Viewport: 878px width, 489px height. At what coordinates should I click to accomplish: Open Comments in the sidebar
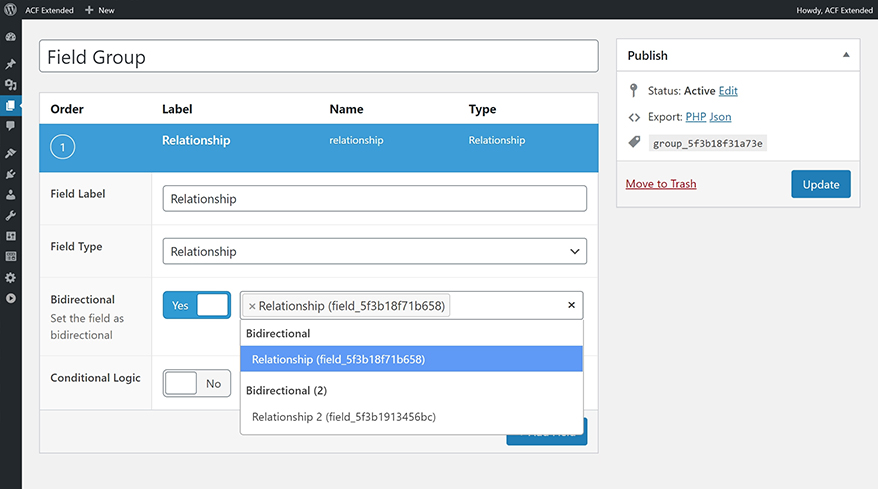(x=11, y=126)
